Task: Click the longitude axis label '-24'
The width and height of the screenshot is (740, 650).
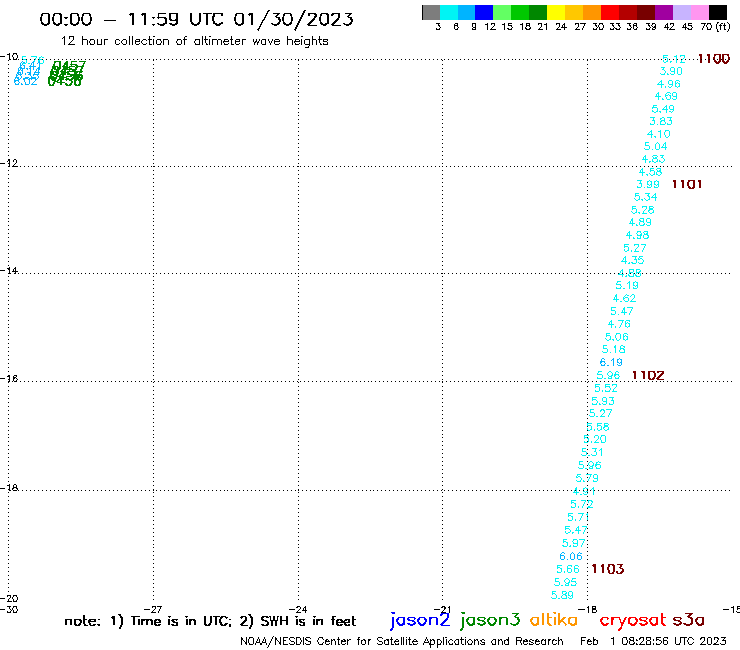Action: click(x=298, y=609)
